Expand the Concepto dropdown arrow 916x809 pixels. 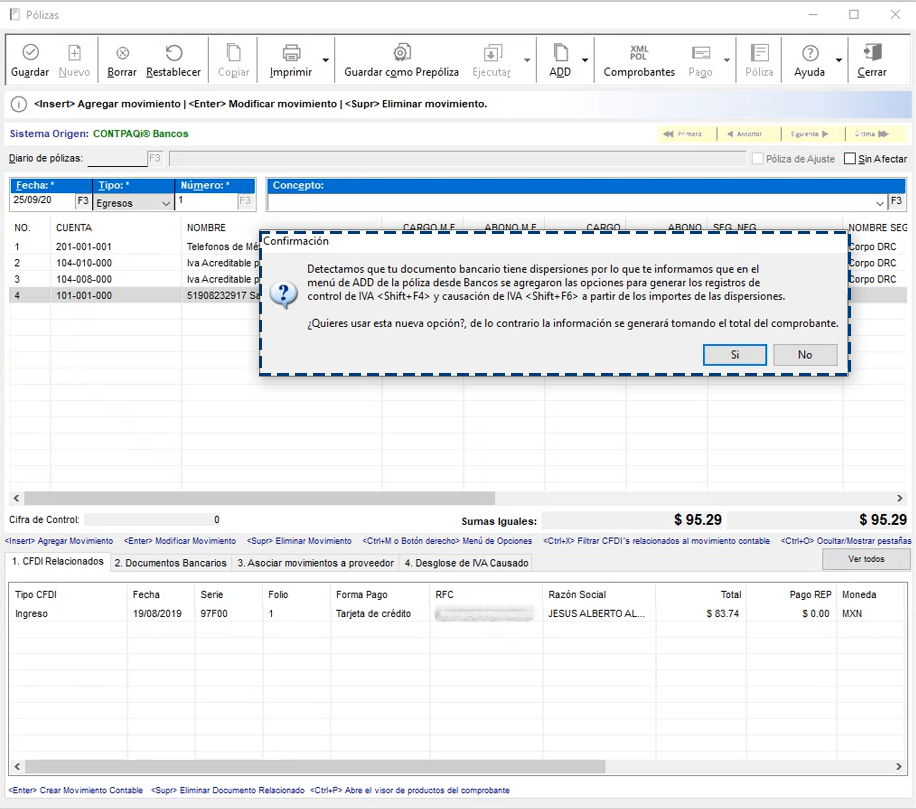pyautogui.click(x=880, y=203)
